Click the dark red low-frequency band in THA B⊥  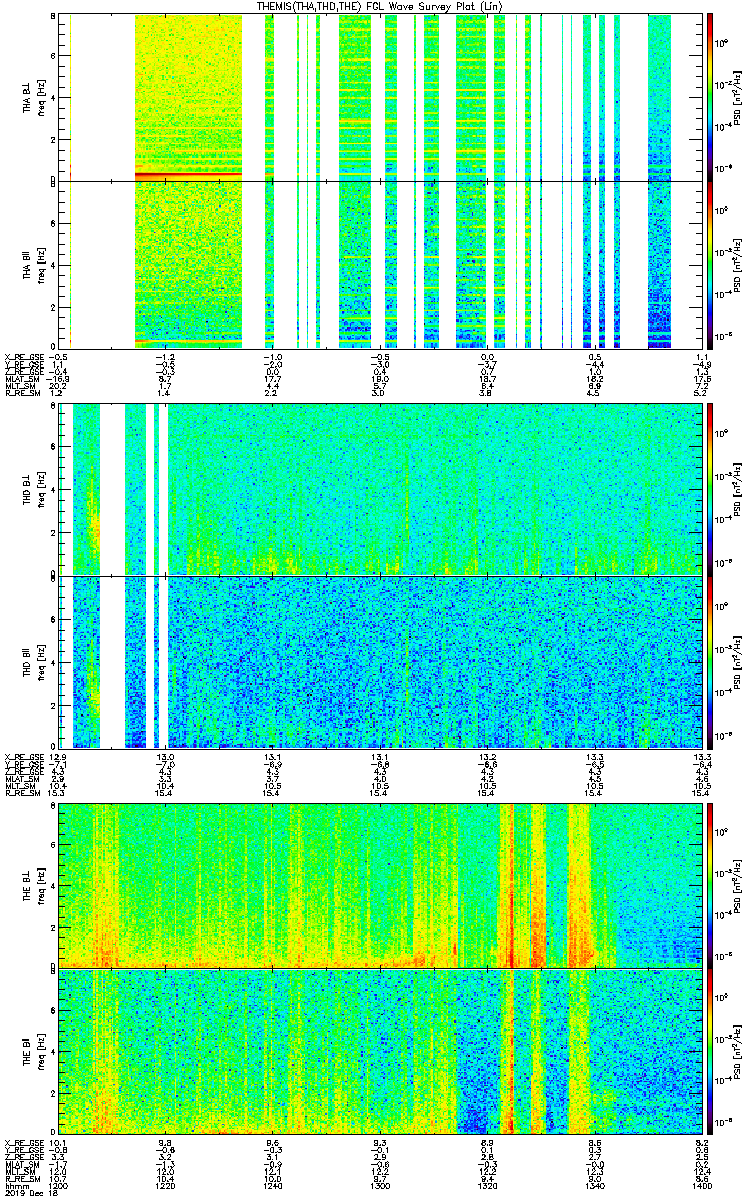(x=188, y=176)
